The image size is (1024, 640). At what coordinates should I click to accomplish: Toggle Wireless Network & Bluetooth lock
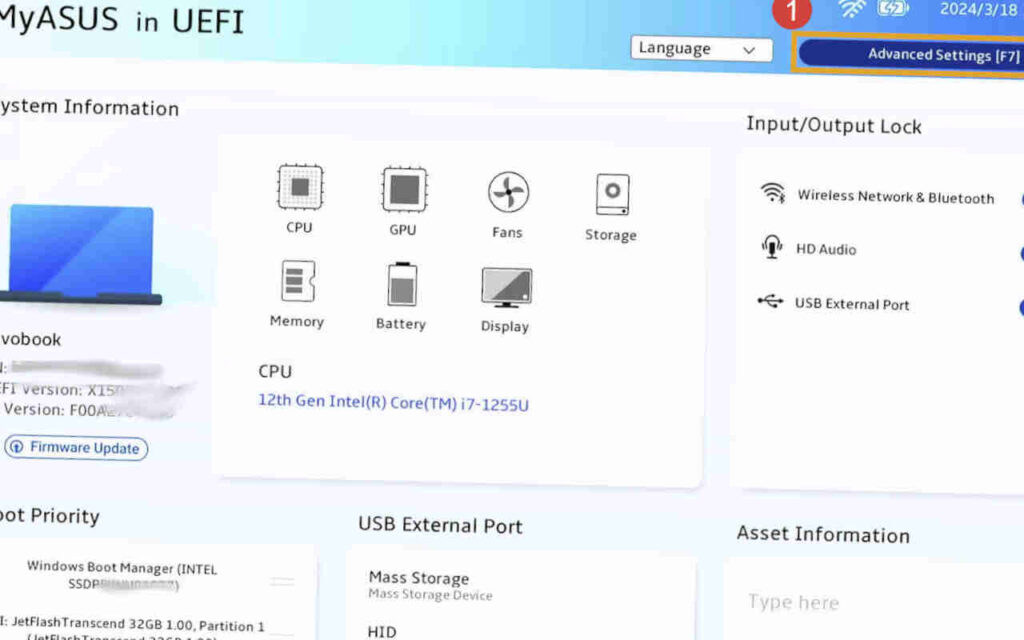(1021, 199)
